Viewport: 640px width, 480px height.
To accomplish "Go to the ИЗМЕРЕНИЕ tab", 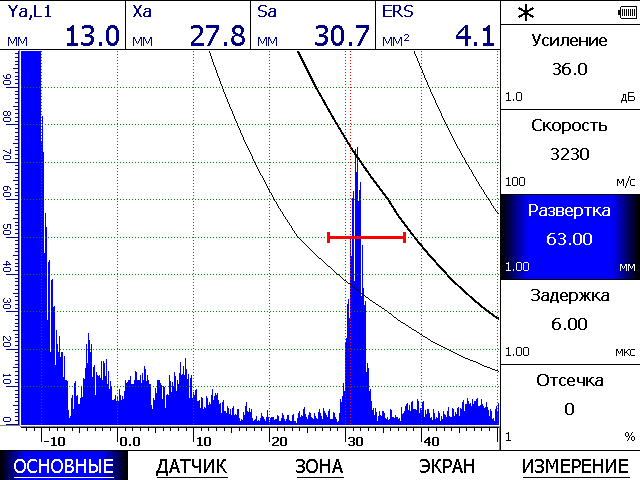I will point(575,465).
